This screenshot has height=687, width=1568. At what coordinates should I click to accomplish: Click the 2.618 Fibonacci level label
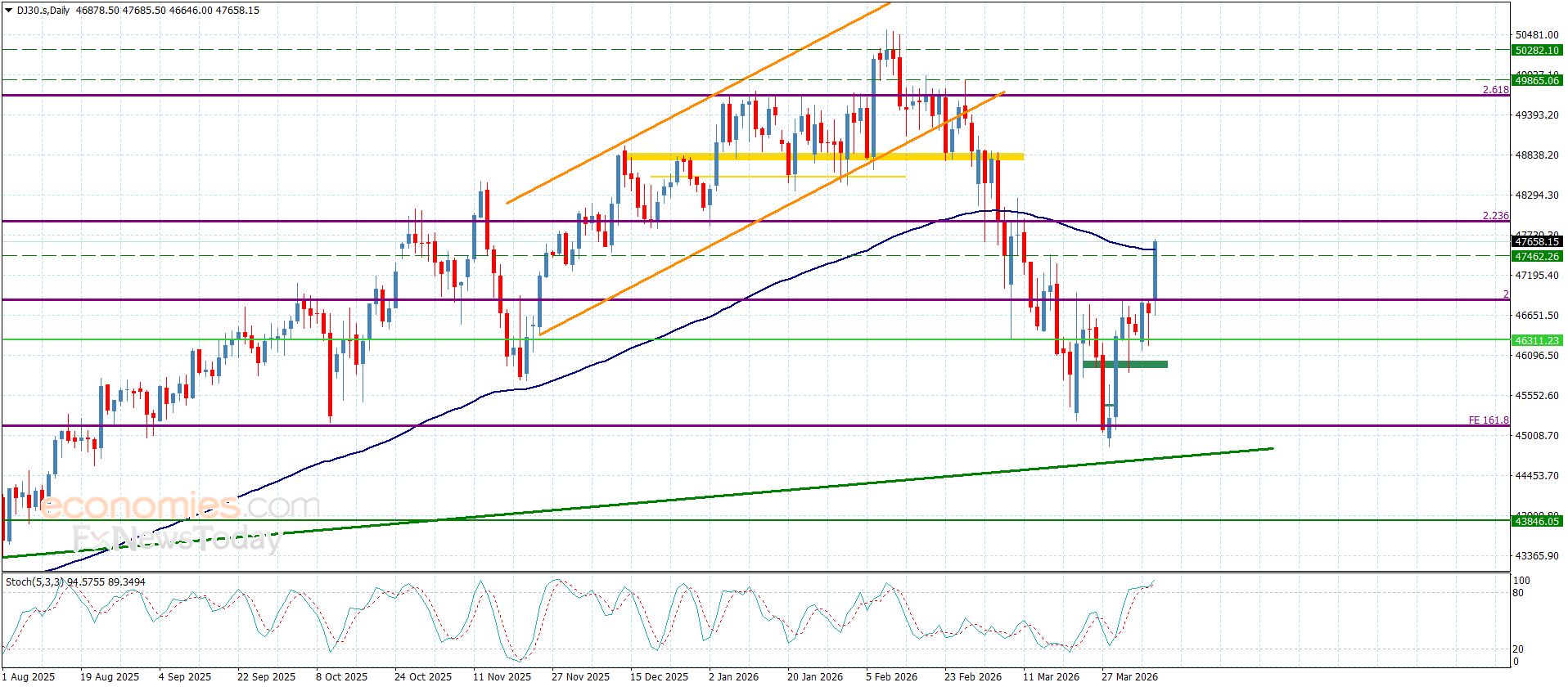1494,89
